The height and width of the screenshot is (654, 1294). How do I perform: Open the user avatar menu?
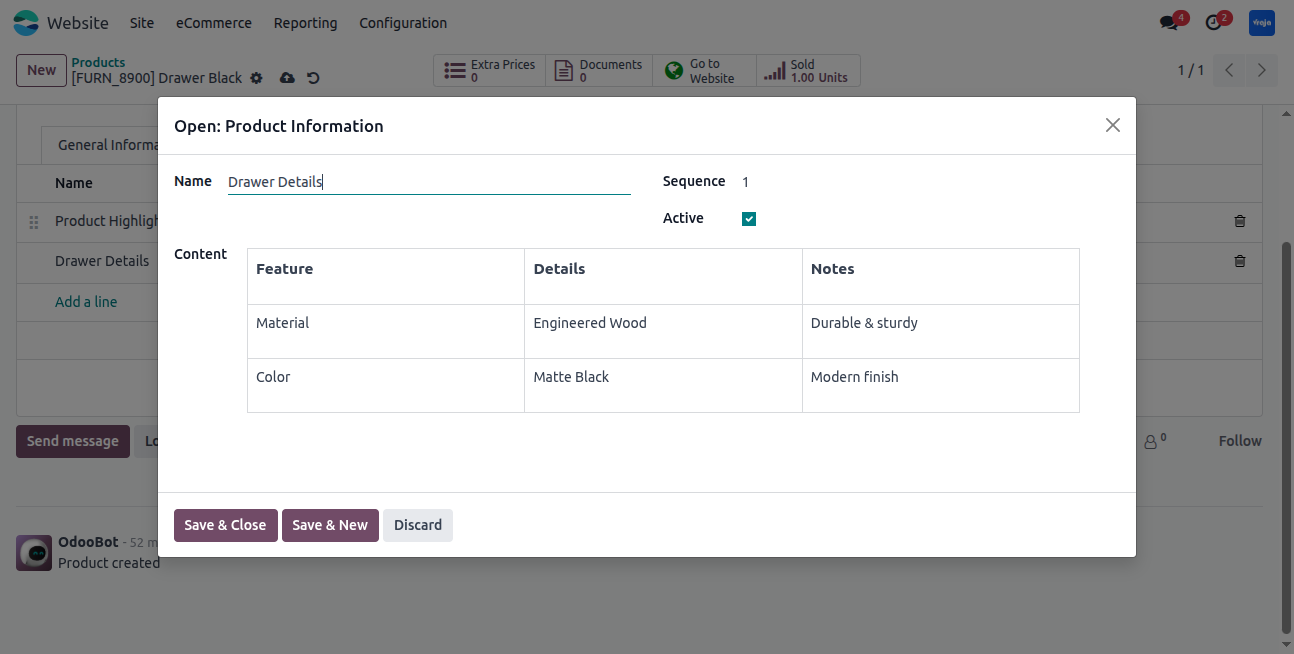click(x=1262, y=23)
